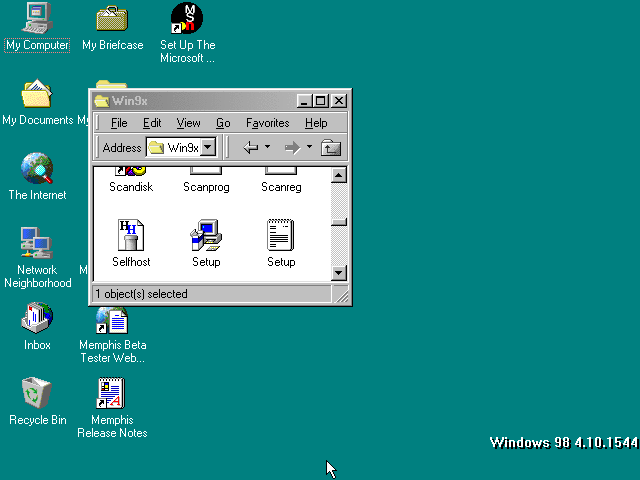Screen dimensions: 640x480
Task: Open the Favorites menu
Action: point(267,123)
